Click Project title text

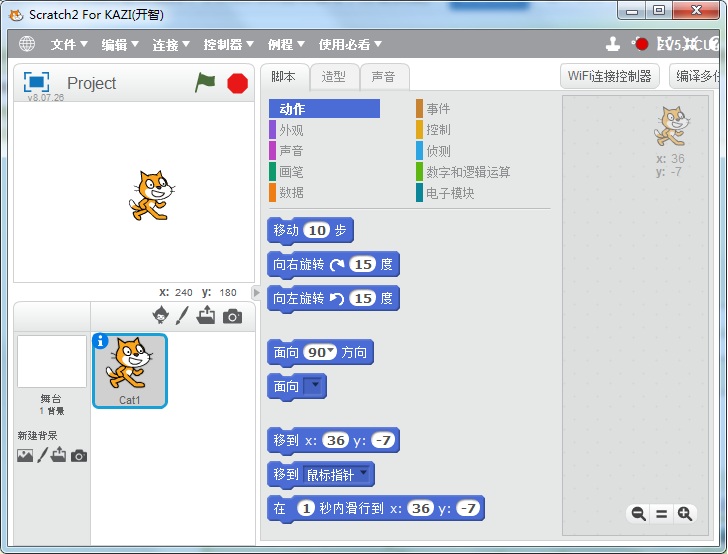coord(91,83)
